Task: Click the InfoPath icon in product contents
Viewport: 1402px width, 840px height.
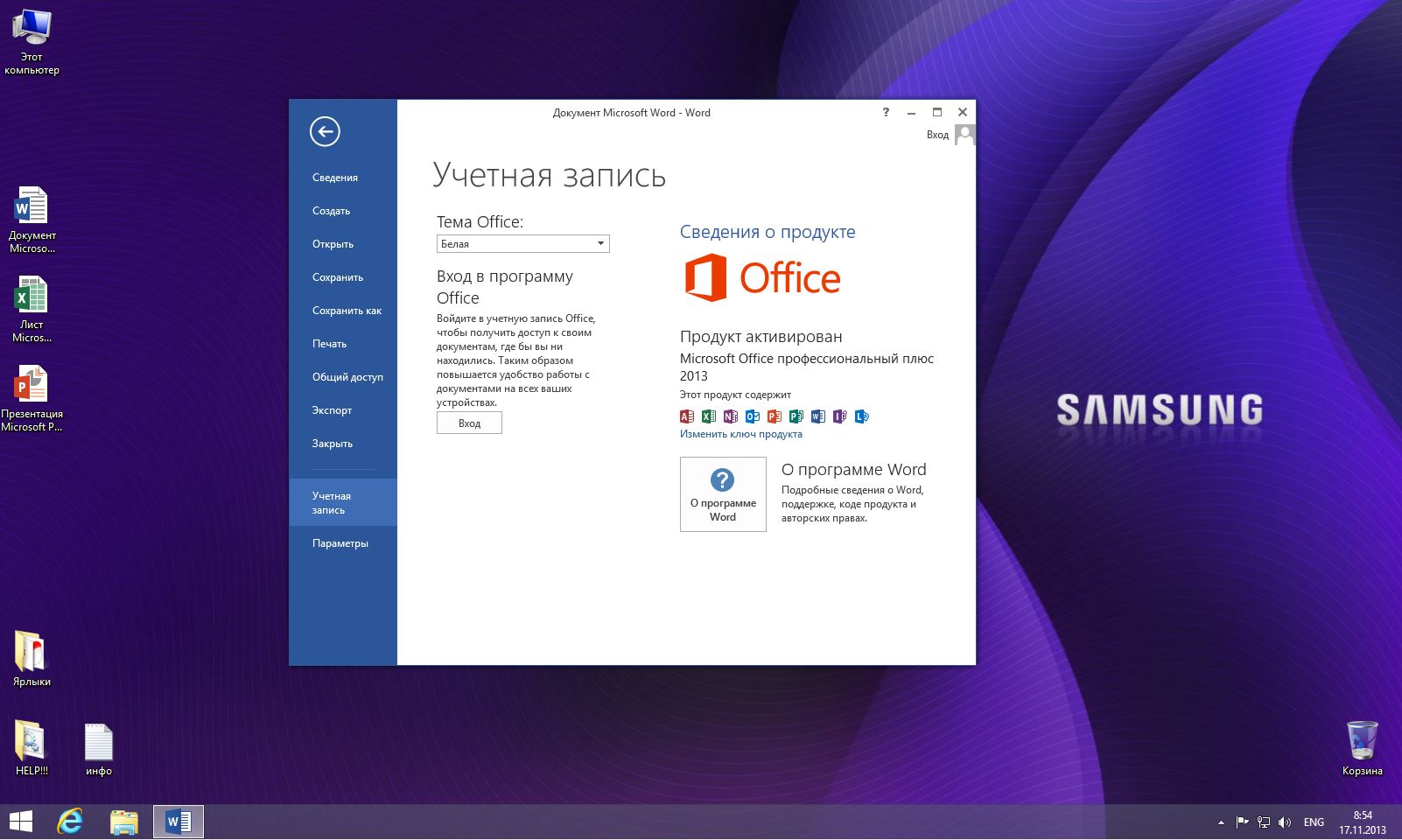Action: [x=840, y=416]
